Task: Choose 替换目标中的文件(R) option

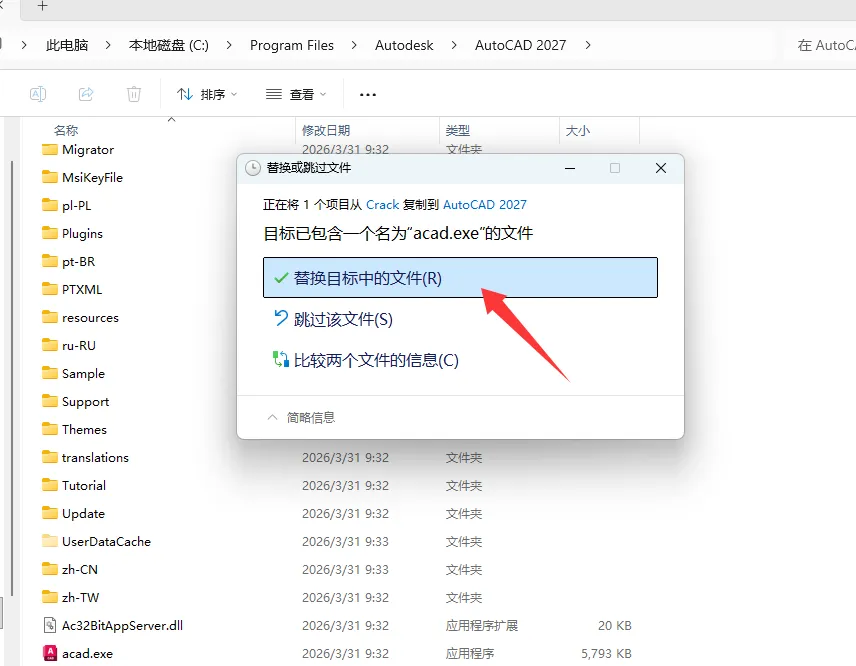Action: pos(460,278)
